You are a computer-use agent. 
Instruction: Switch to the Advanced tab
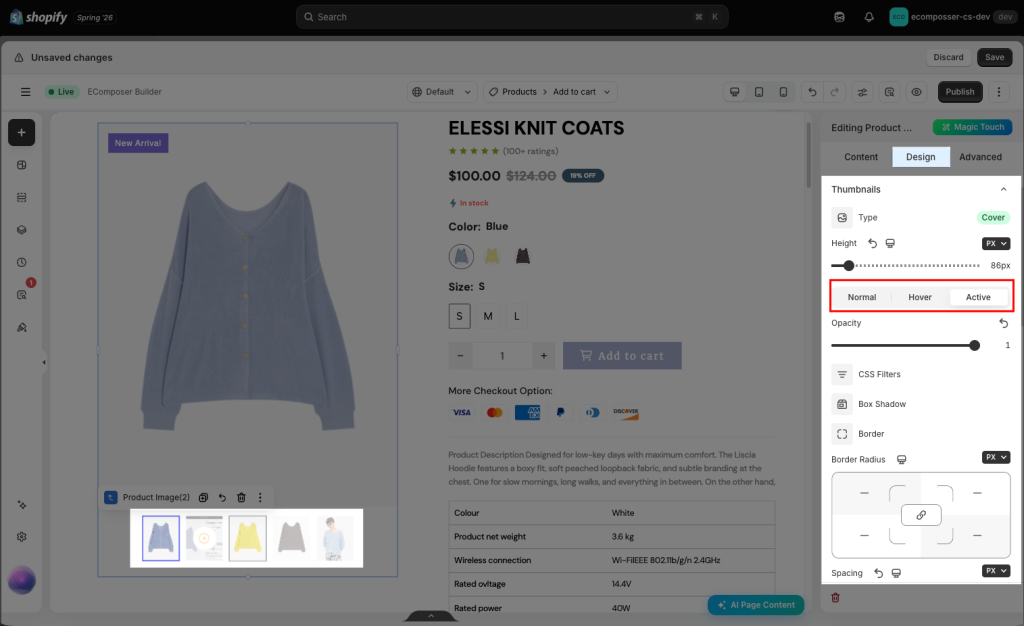coord(980,157)
